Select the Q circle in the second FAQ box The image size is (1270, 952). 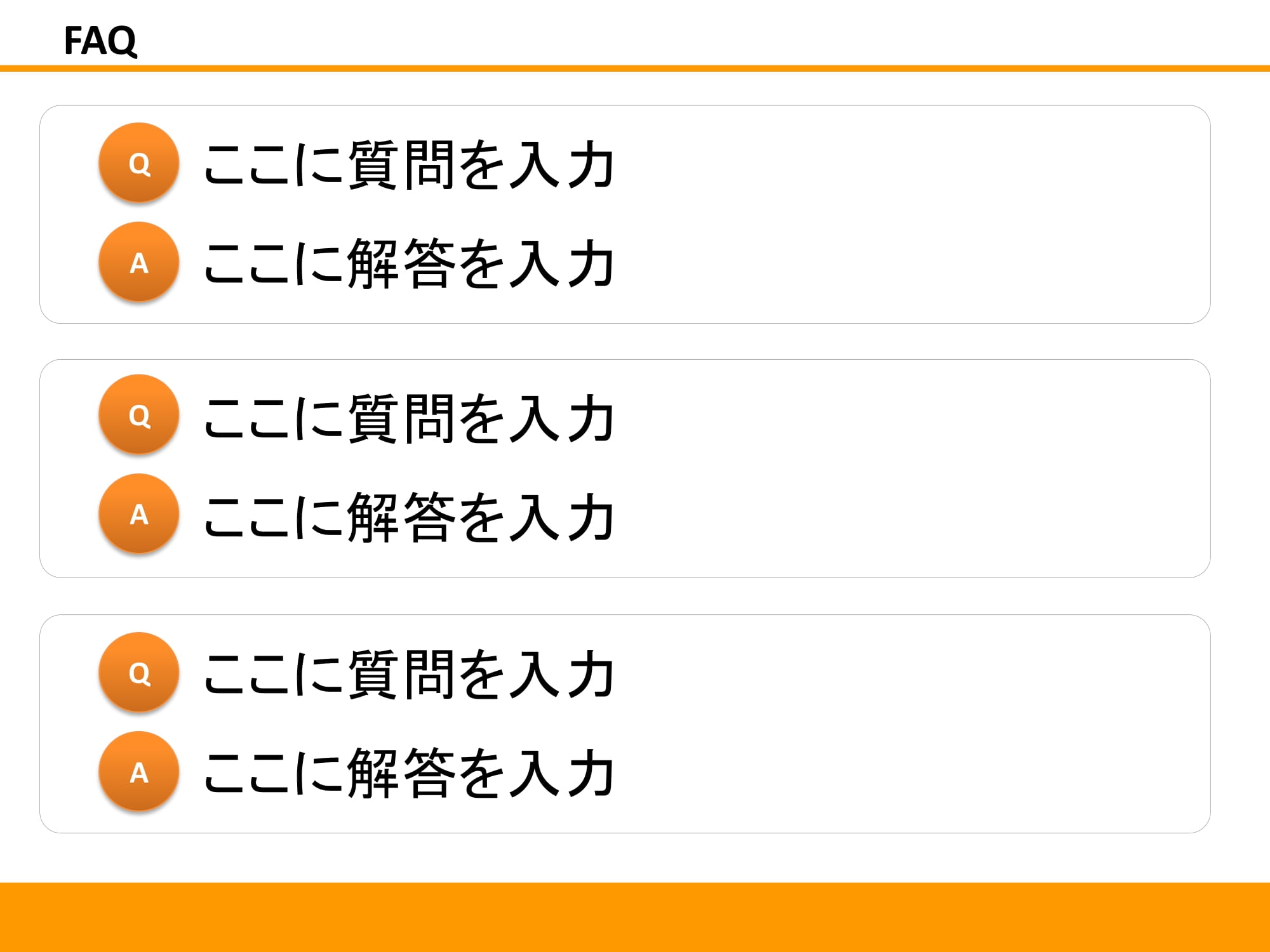pyautogui.click(x=138, y=414)
